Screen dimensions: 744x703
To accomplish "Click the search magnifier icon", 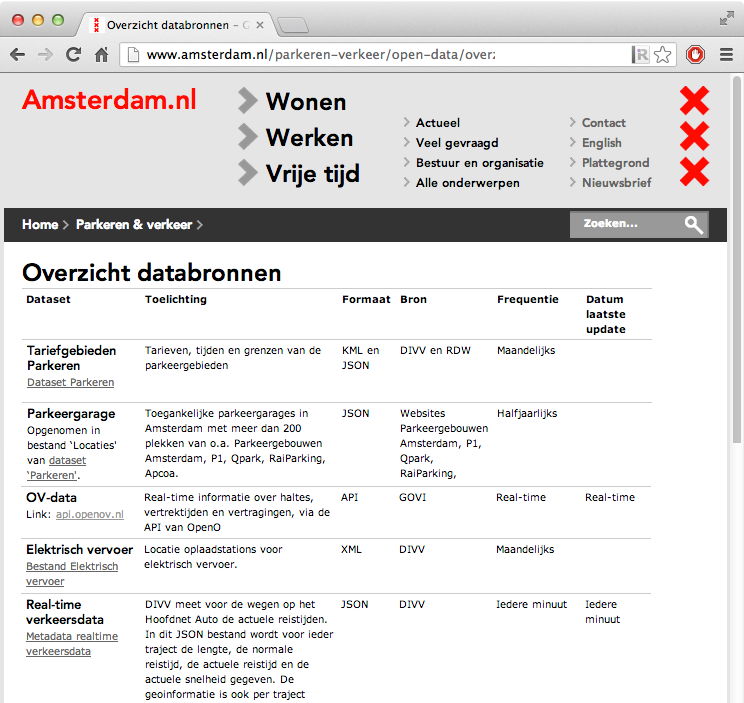I will (x=694, y=225).
